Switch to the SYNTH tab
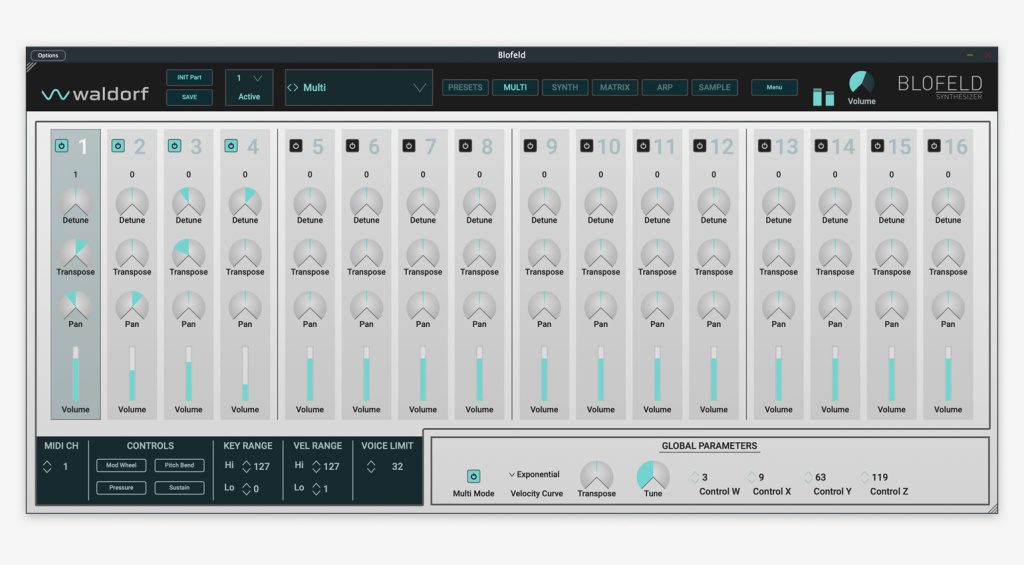Viewport: 1024px width, 565px height. pos(565,88)
